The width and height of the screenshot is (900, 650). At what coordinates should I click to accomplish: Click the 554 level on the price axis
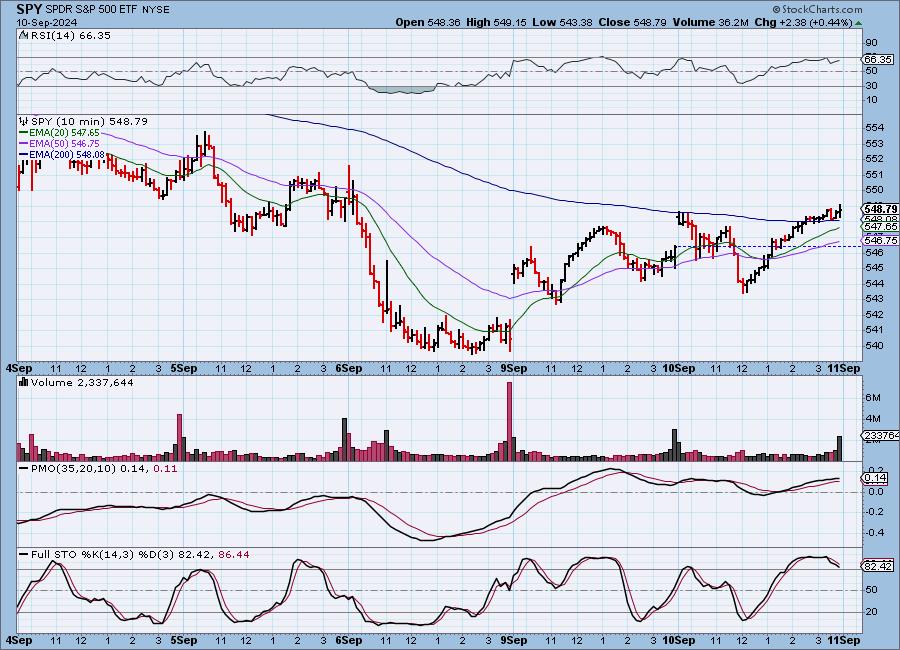coord(874,127)
